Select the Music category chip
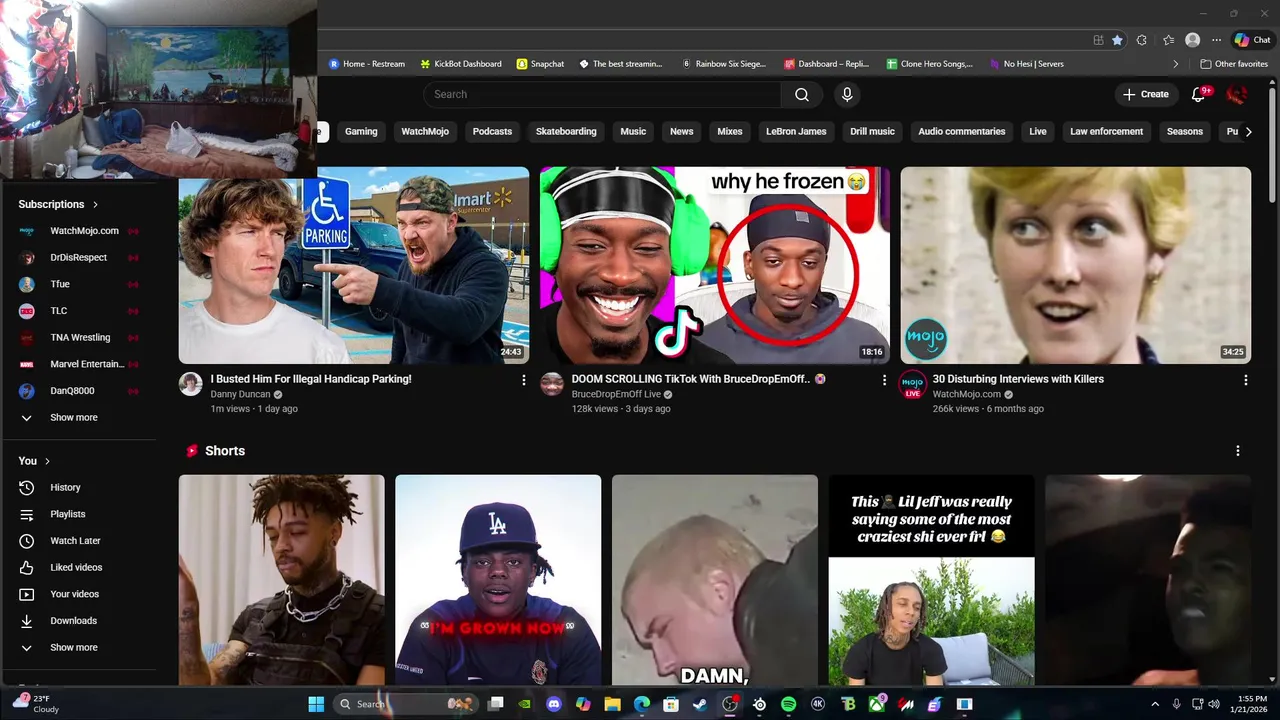Viewport: 1280px width, 720px height. tap(633, 131)
